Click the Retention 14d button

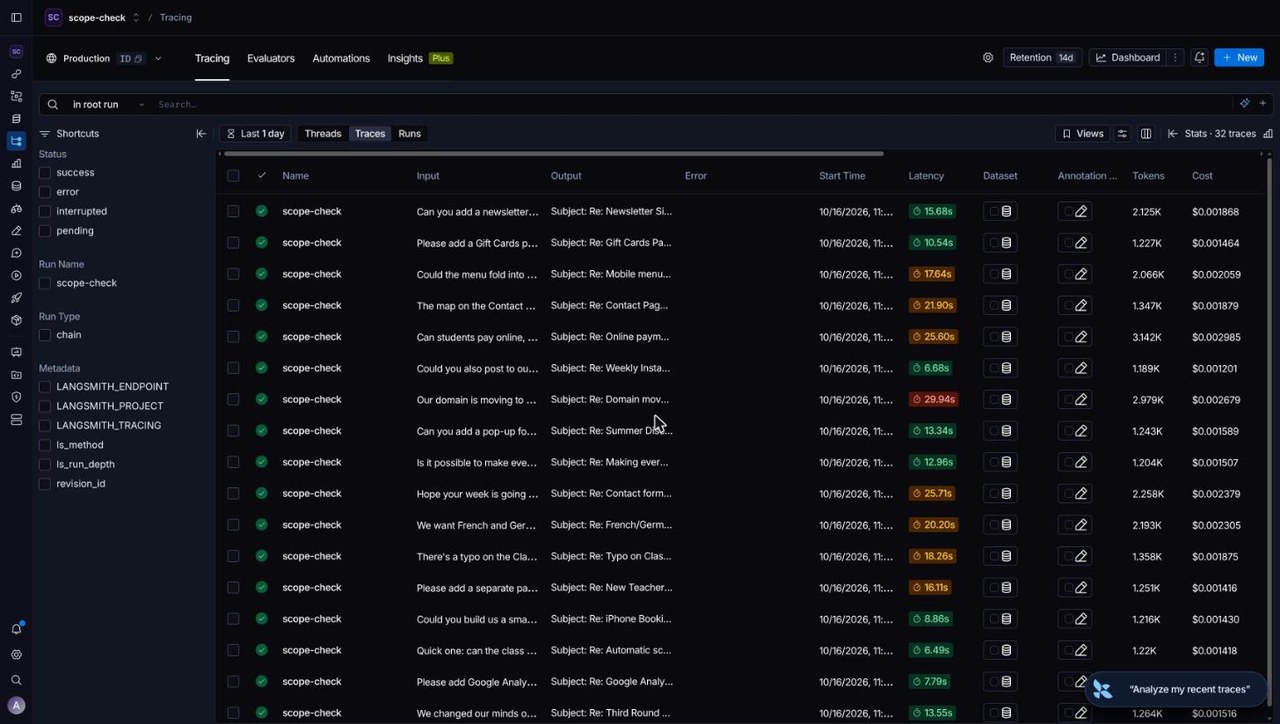click(1041, 58)
